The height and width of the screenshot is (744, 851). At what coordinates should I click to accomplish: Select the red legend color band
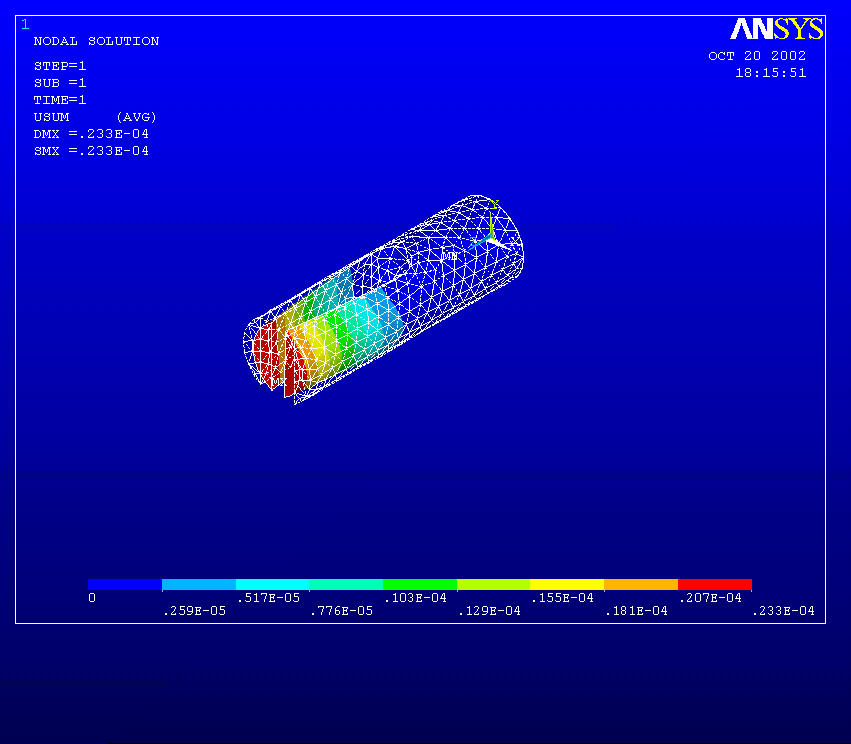click(714, 584)
